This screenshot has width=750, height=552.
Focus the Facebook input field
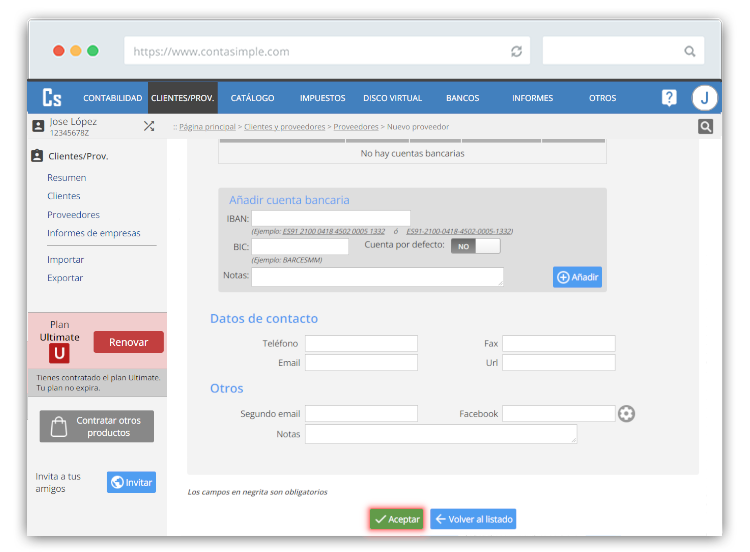[x=559, y=414]
